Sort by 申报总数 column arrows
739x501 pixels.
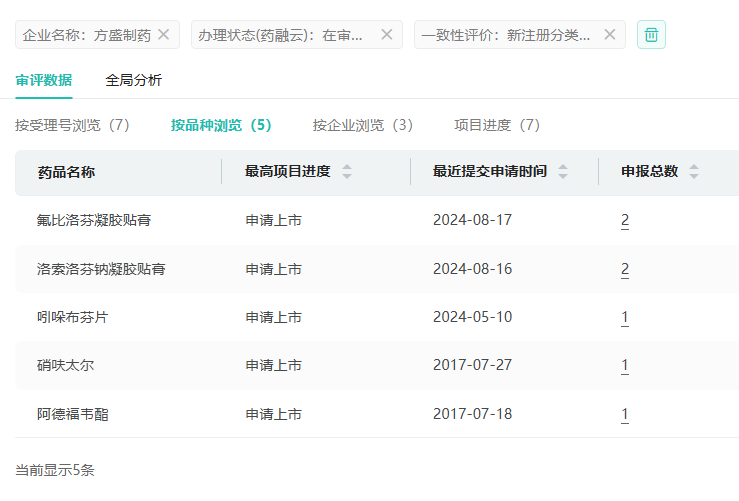coord(694,171)
